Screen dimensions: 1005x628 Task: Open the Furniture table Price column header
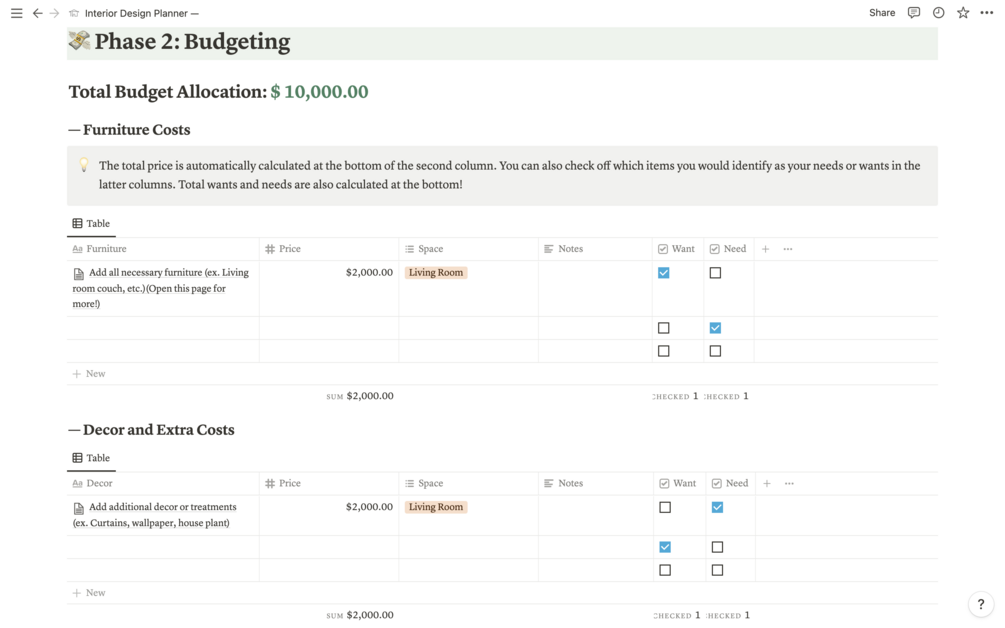[289, 249]
